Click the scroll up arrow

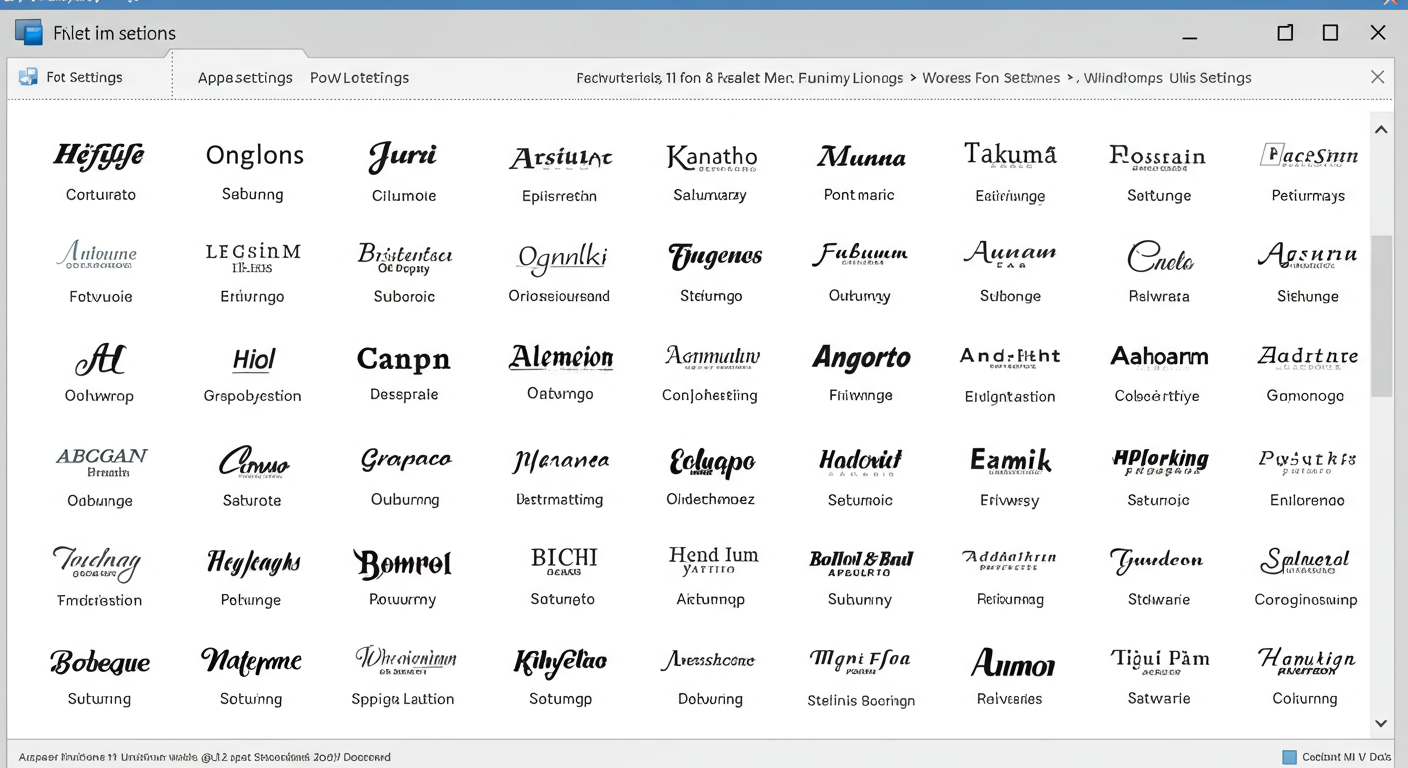[x=1381, y=130]
